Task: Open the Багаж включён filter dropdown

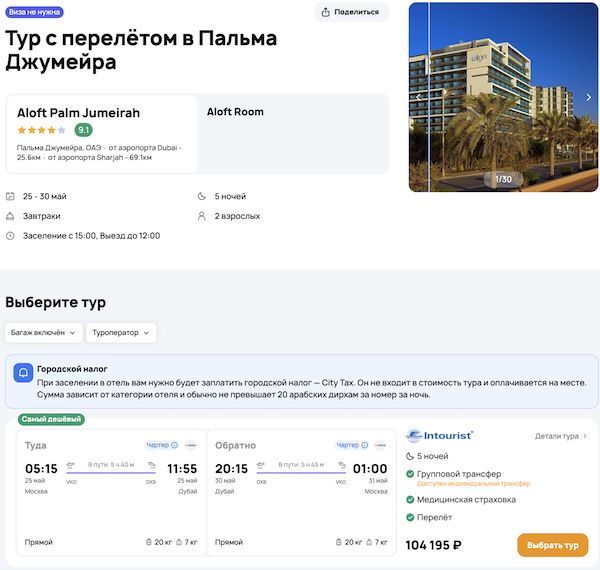Action: tap(42, 332)
